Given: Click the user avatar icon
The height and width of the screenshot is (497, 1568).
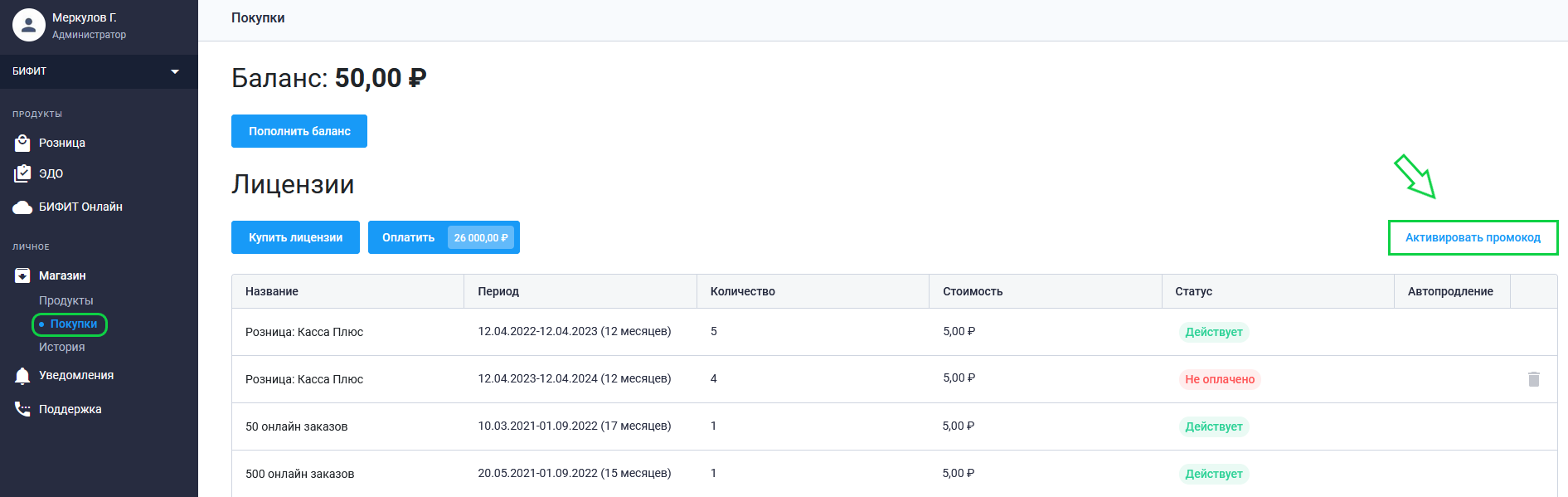Looking at the screenshot, I should pyautogui.click(x=29, y=25).
